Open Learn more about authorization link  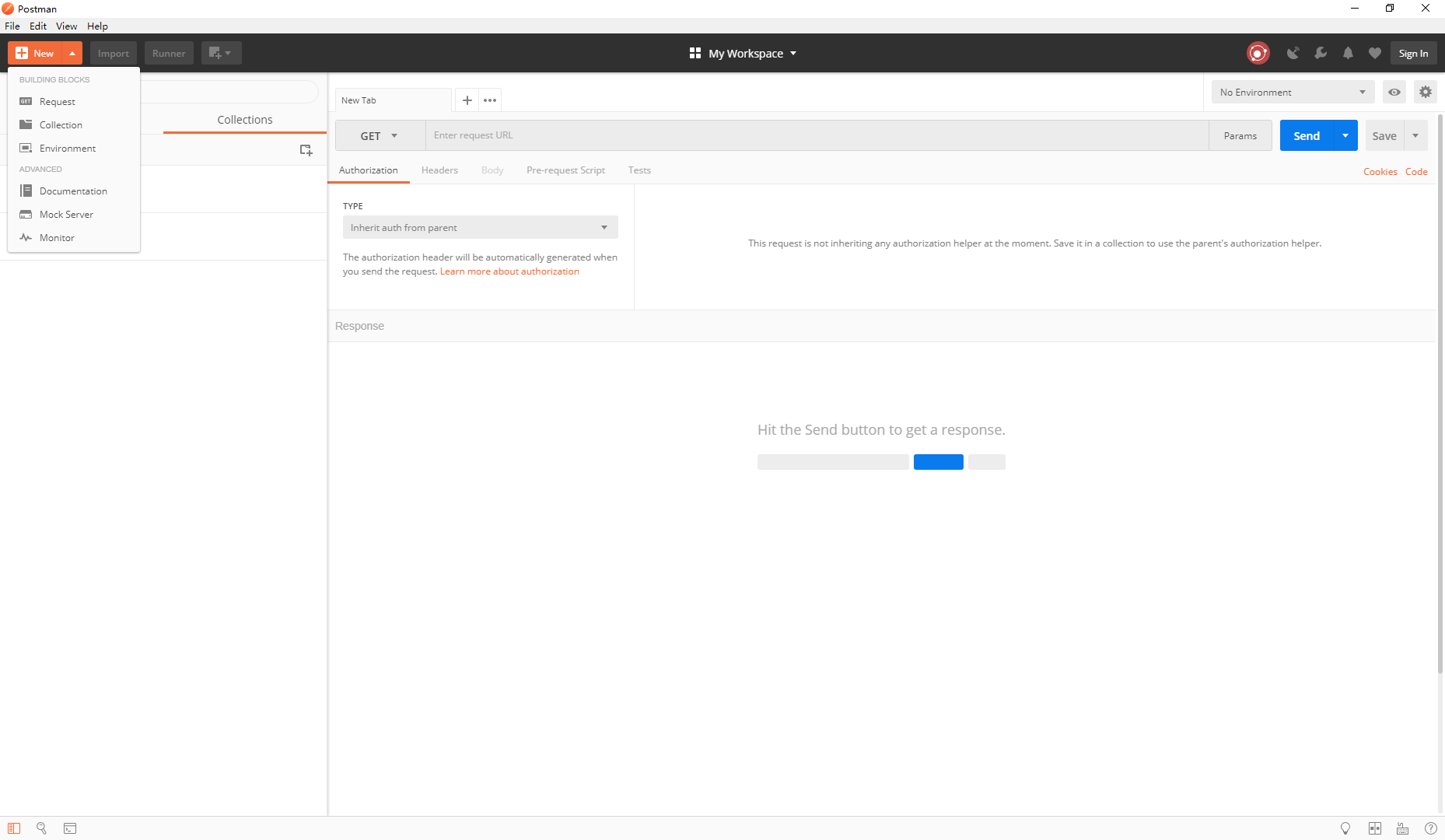point(509,271)
